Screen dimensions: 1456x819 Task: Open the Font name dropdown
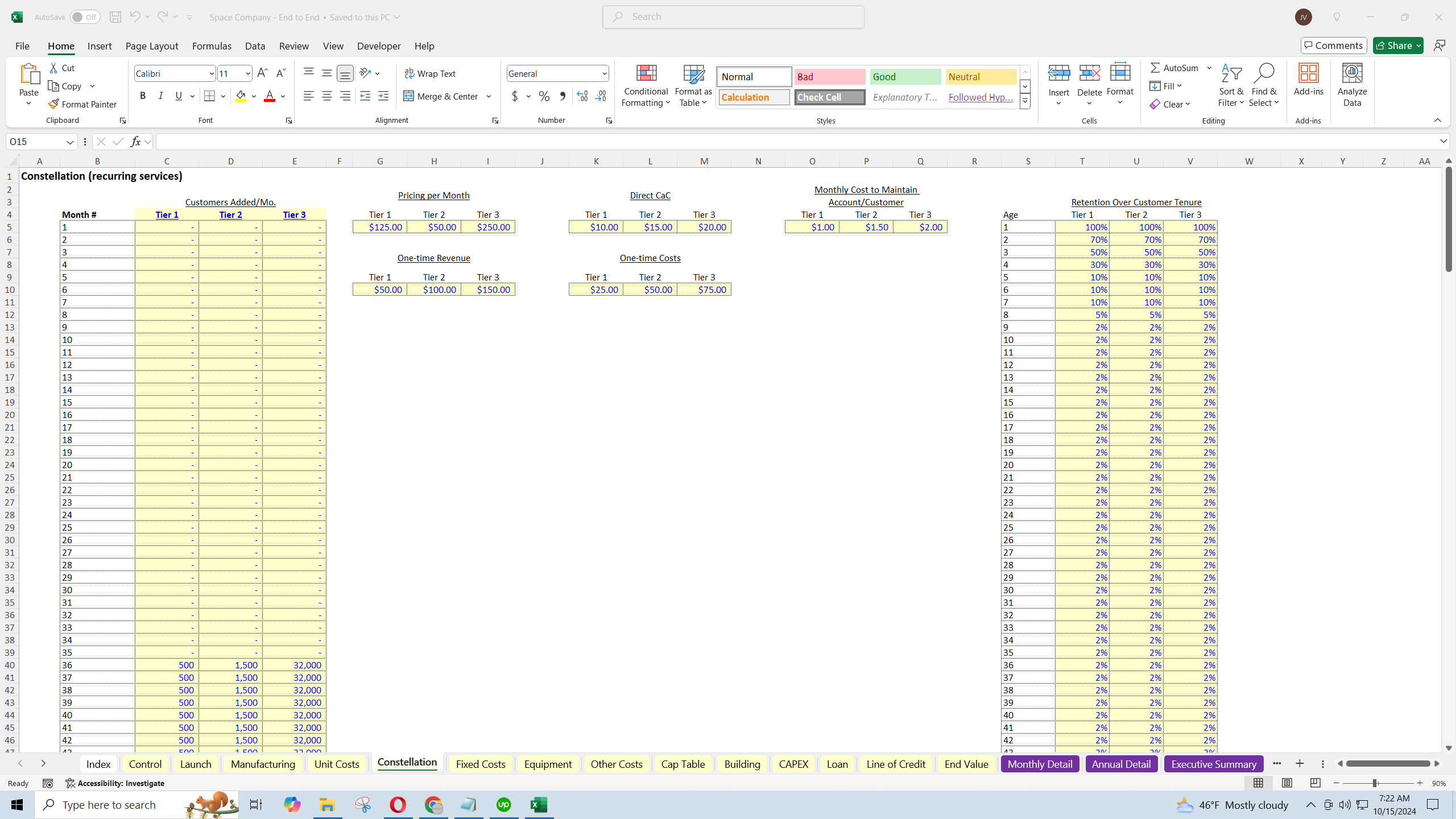point(211,73)
